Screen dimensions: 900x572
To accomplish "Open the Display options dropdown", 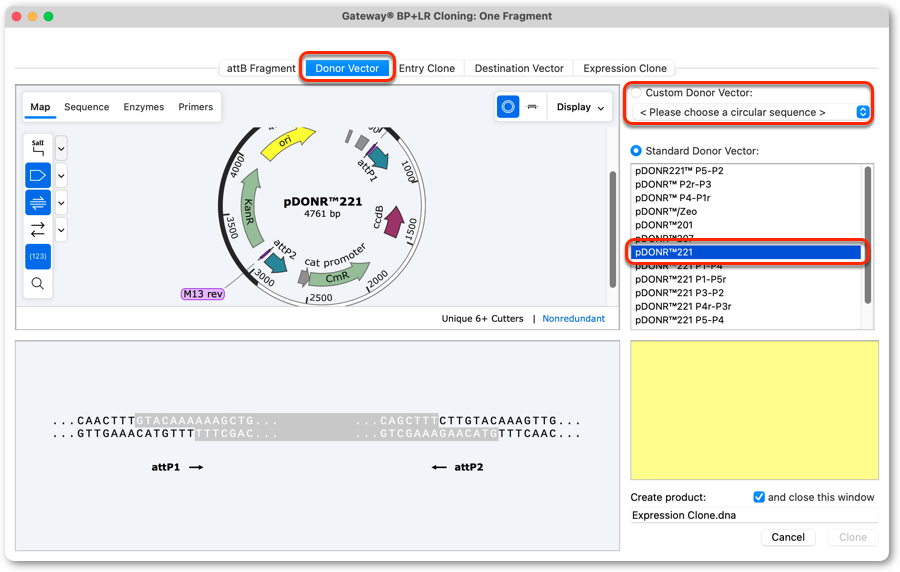I will (x=580, y=107).
